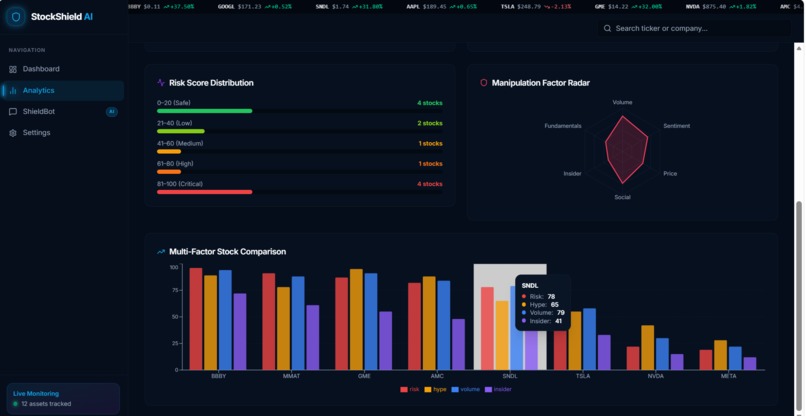This screenshot has width=806, height=416.
Task: Click the SNDL axis label
Action: pos(510,376)
